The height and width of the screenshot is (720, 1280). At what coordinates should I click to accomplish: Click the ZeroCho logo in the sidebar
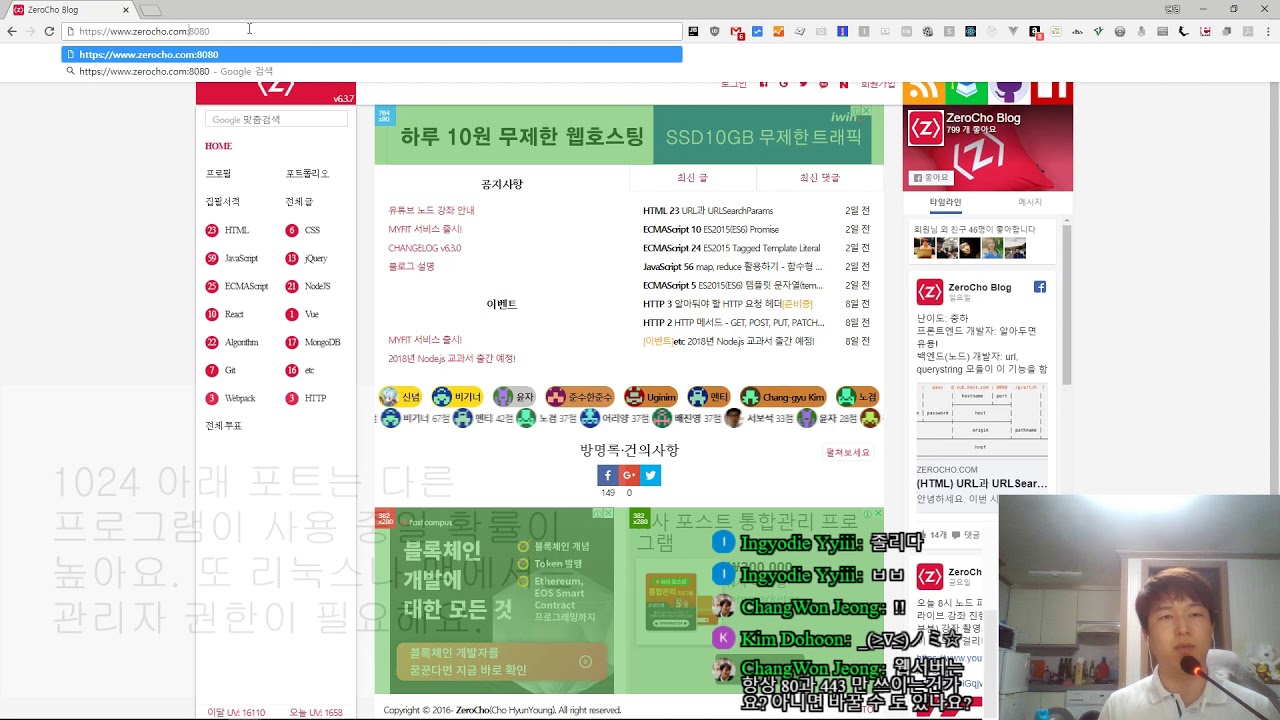276,88
